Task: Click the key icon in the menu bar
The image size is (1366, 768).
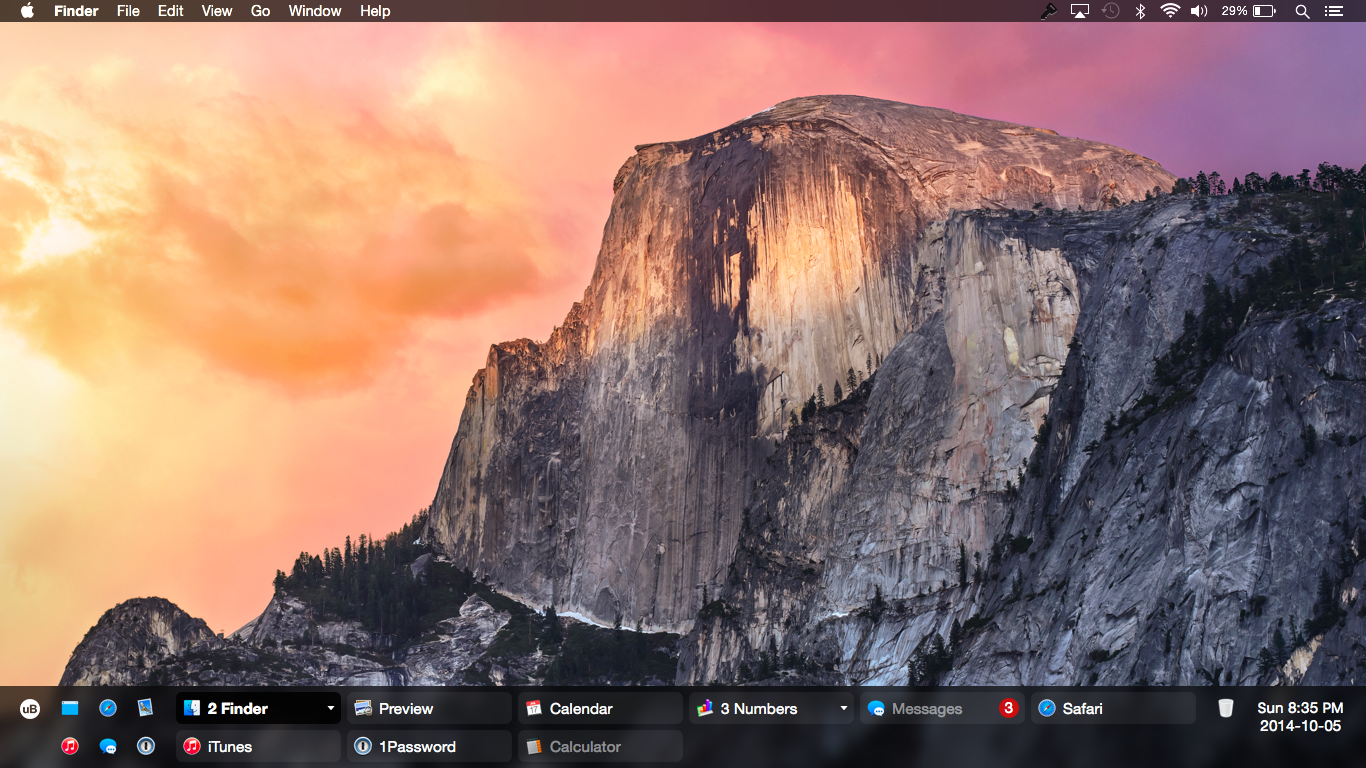Action: 1049,11
